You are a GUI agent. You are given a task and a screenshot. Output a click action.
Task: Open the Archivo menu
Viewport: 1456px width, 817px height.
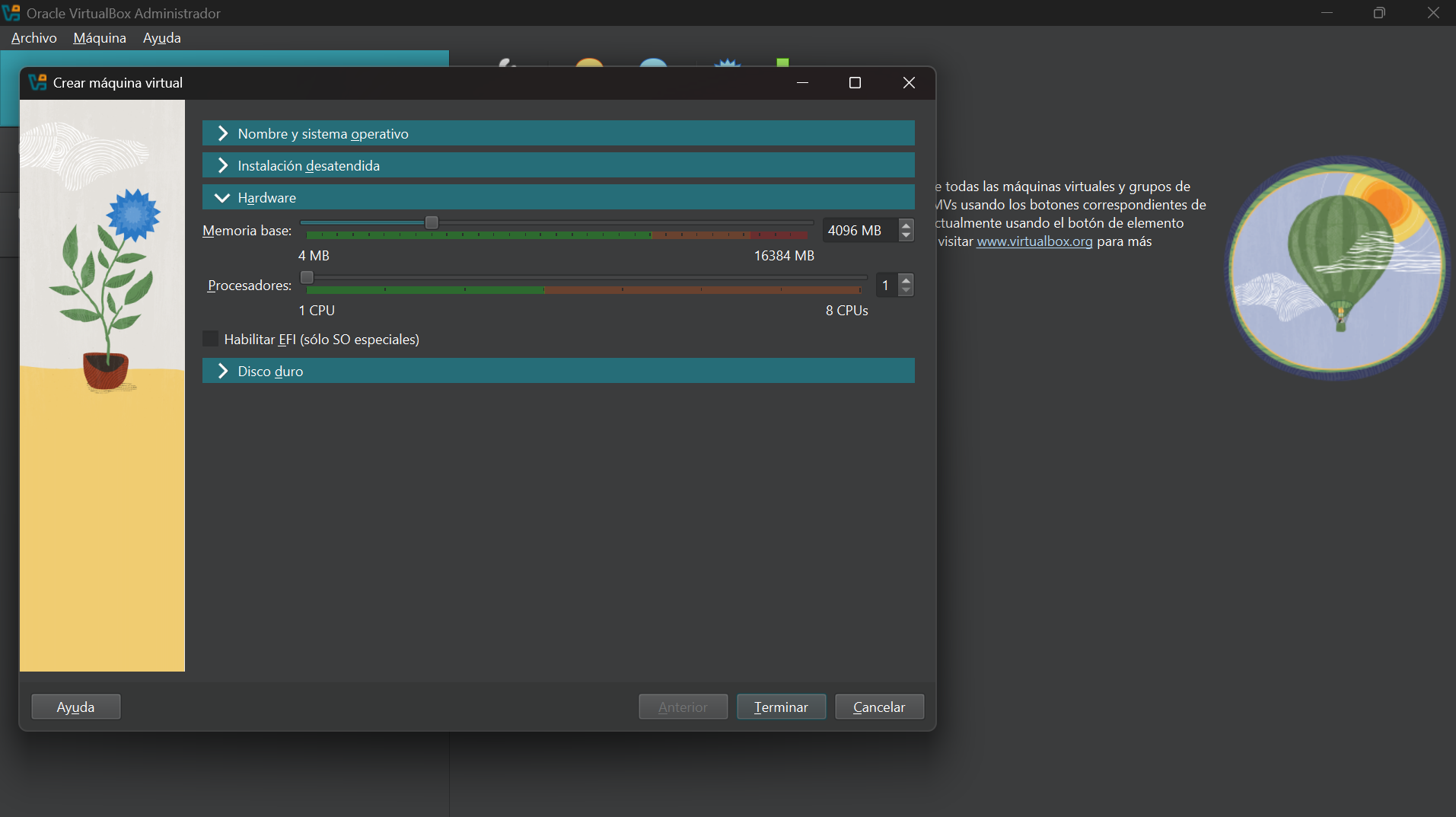click(x=33, y=38)
